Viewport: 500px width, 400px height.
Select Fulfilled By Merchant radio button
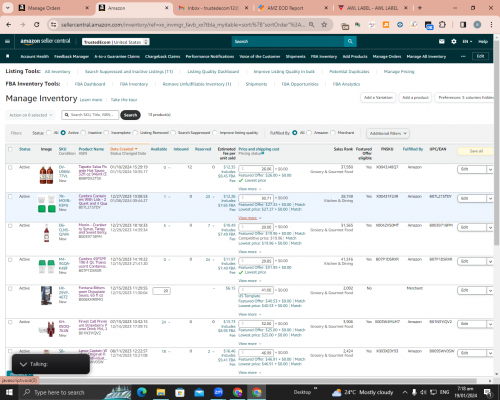coord(333,133)
